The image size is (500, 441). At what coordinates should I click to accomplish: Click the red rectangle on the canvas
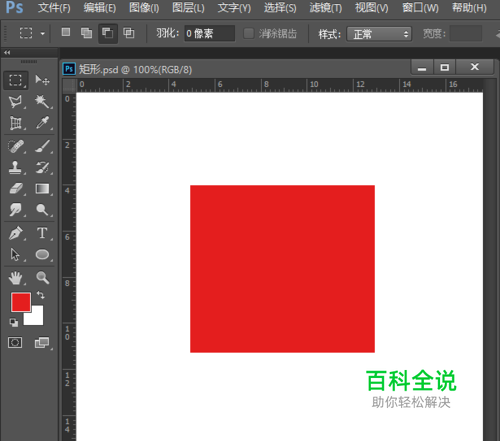pos(282,269)
